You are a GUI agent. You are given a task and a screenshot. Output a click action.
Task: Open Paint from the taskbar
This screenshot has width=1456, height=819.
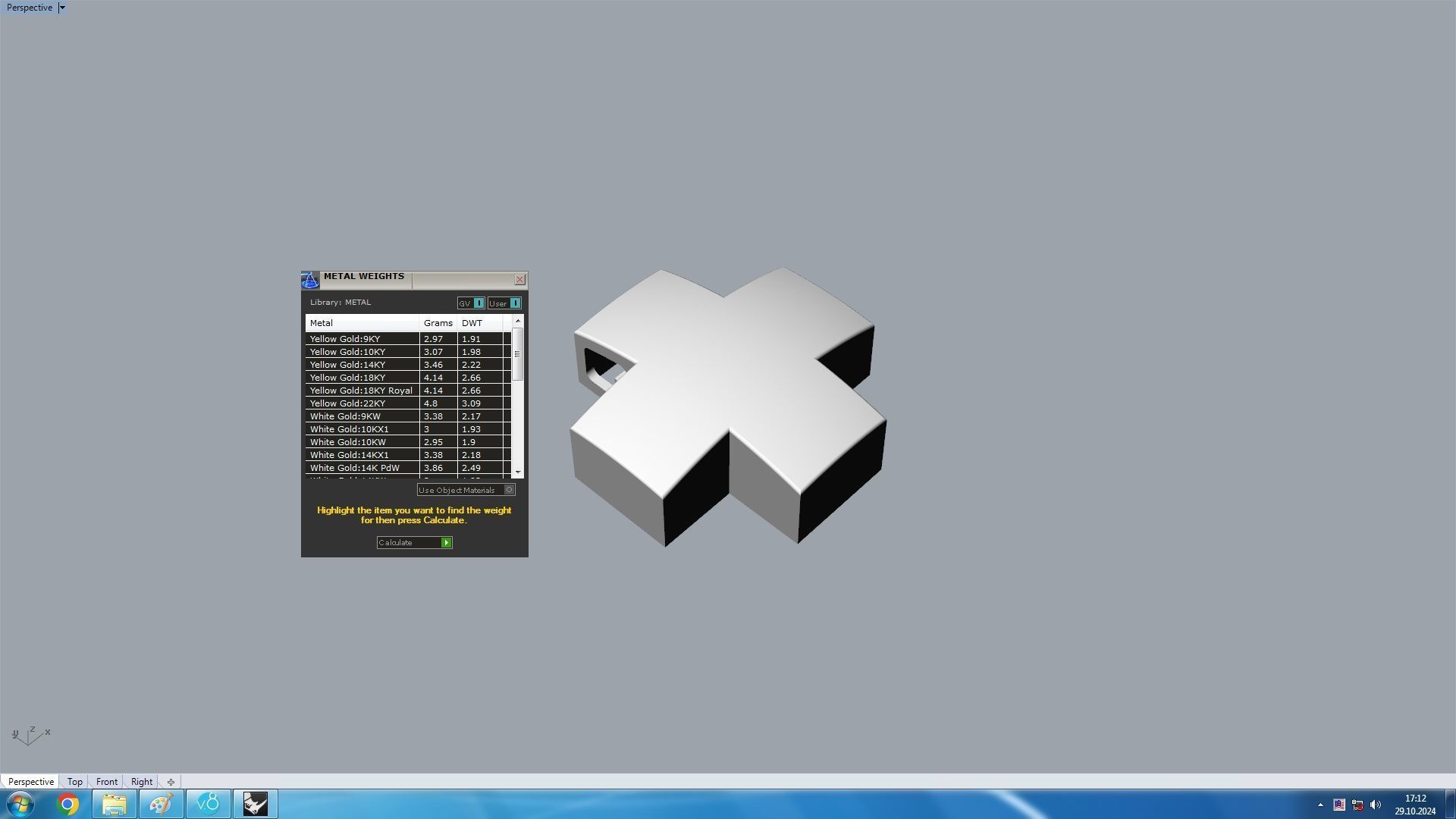click(162, 804)
